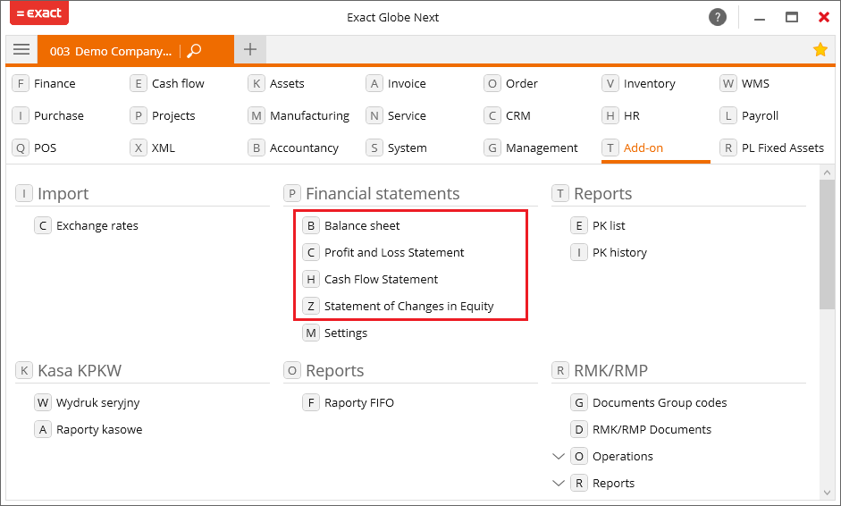Open the PL Fixed Assets module
Image resolution: width=841 pixels, height=506 pixels.
click(772, 148)
